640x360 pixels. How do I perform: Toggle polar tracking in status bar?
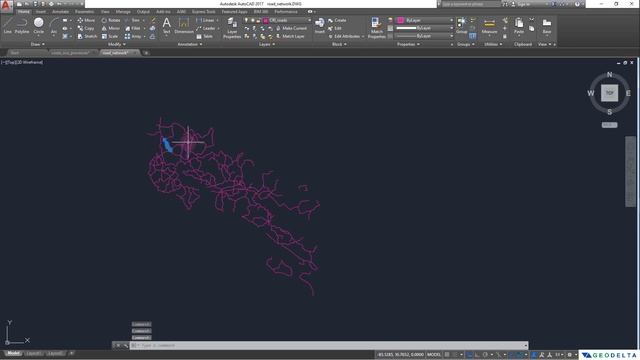(x=485, y=355)
